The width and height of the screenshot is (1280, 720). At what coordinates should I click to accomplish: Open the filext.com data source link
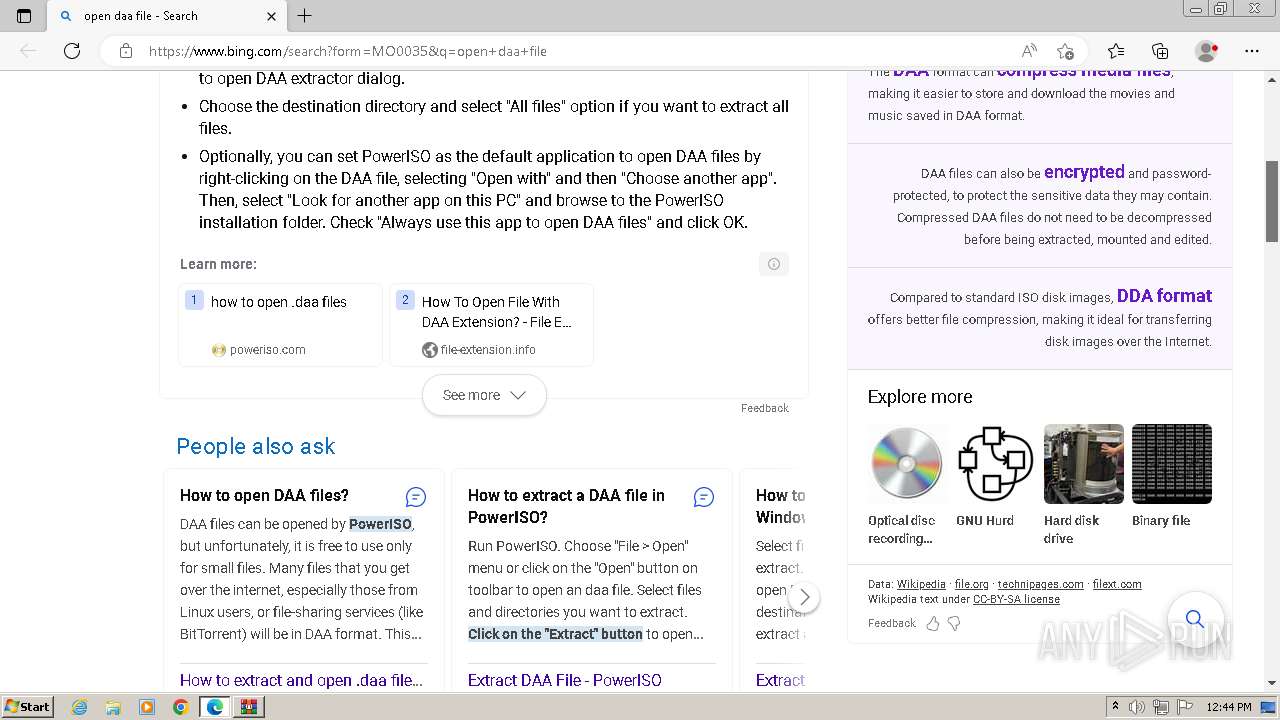pyautogui.click(x=1117, y=584)
